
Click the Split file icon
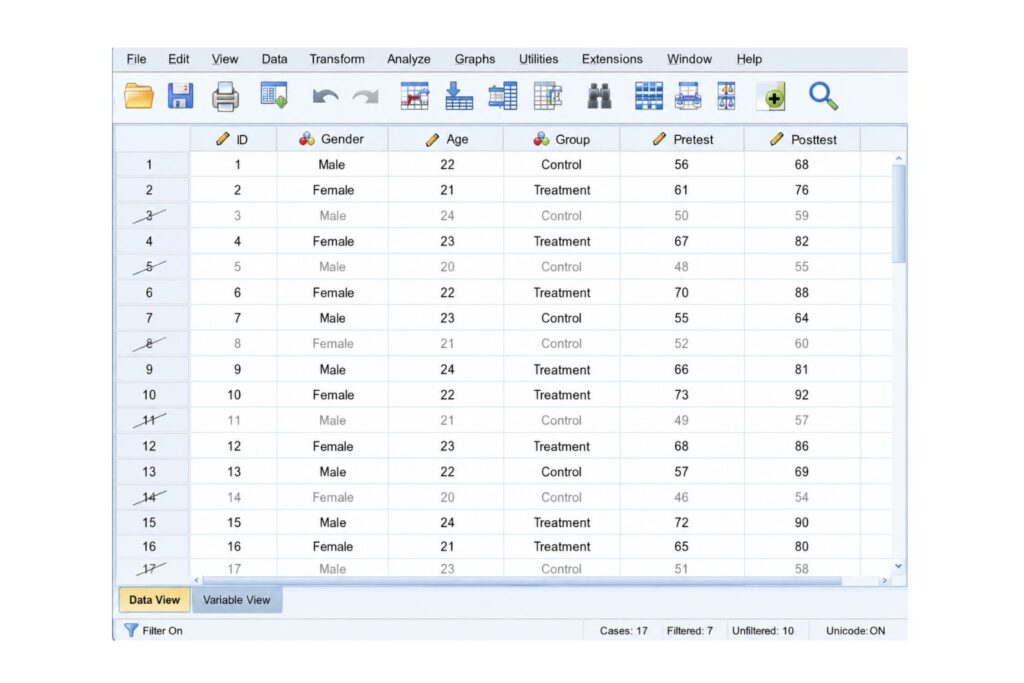688,96
